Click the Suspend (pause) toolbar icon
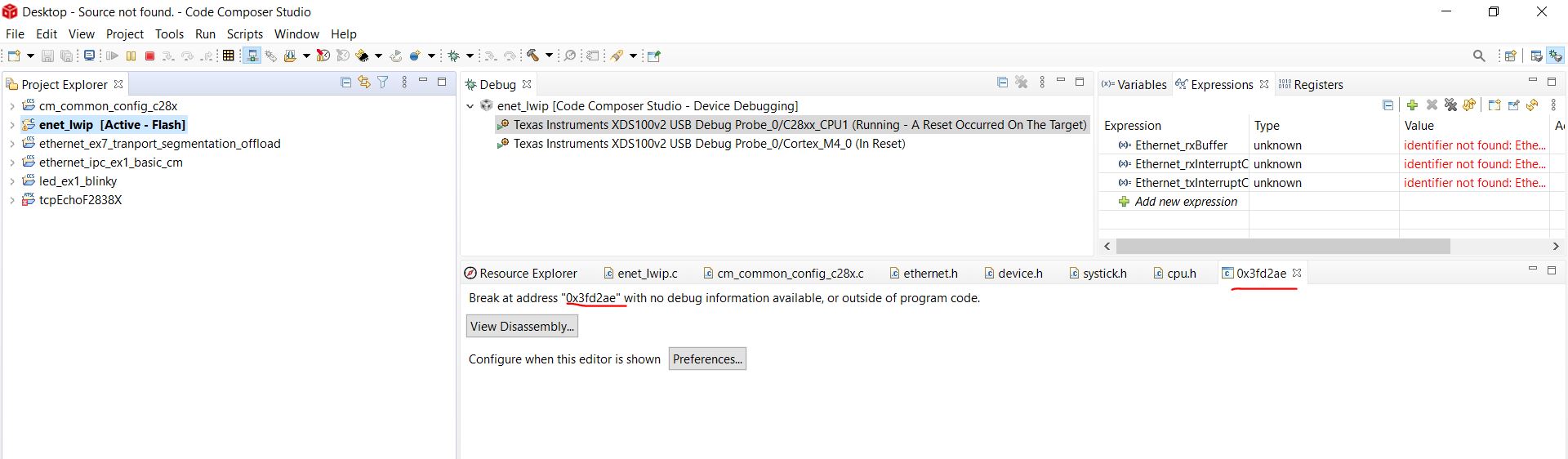Image resolution: width=1568 pixels, height=459 pixels. [x=131, y=56]
